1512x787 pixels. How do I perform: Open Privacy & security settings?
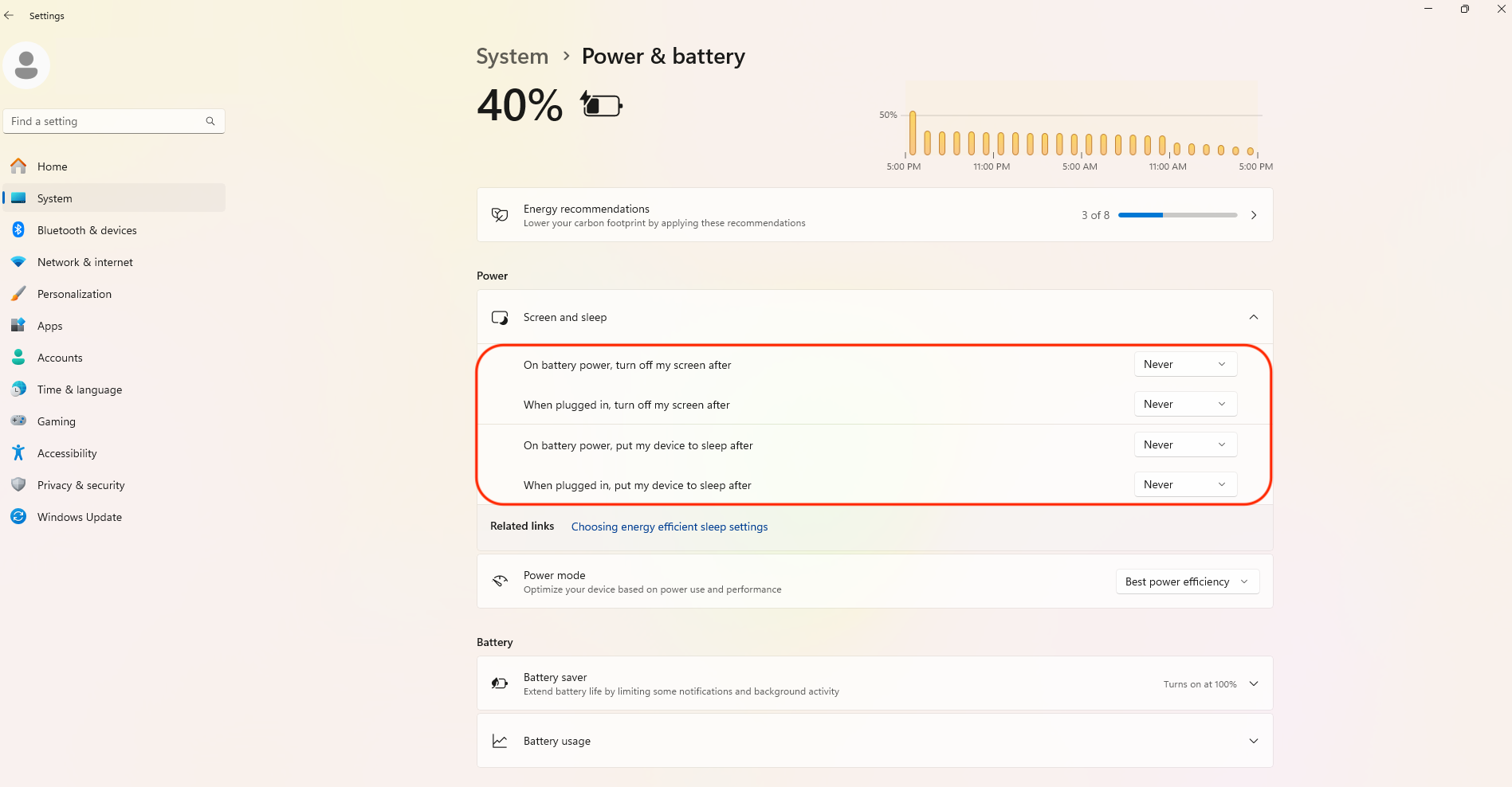click(114, 485)
